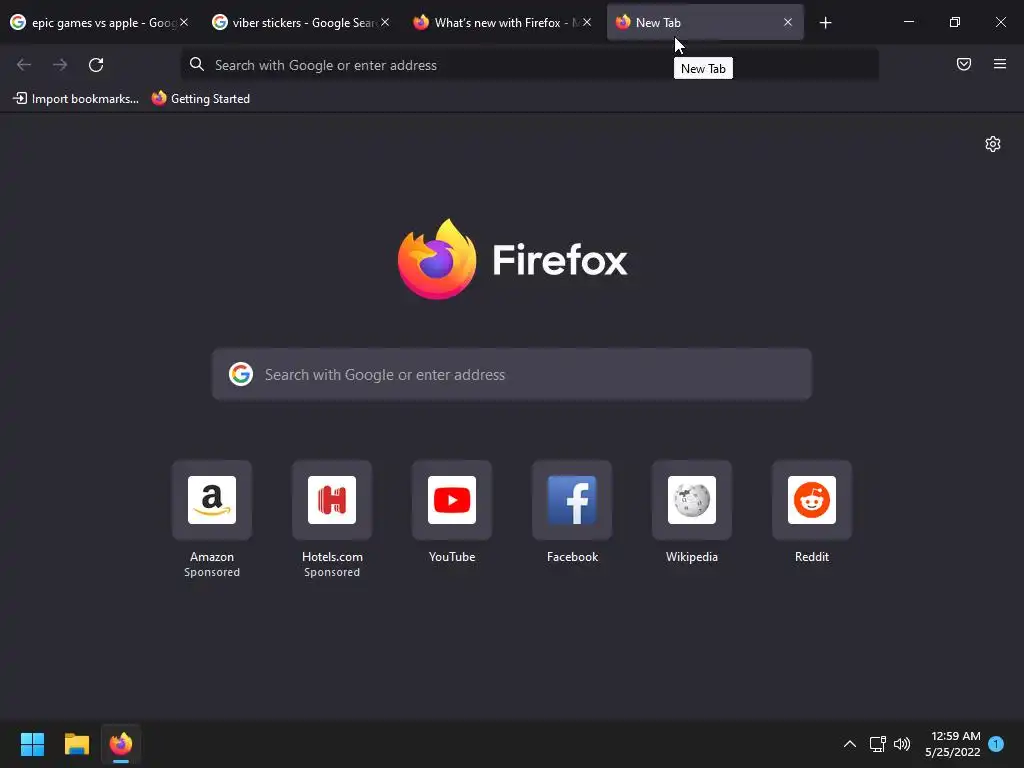The image size is (1024, 768).
Task: Open volume control in system tray
Action: (902, 744)
